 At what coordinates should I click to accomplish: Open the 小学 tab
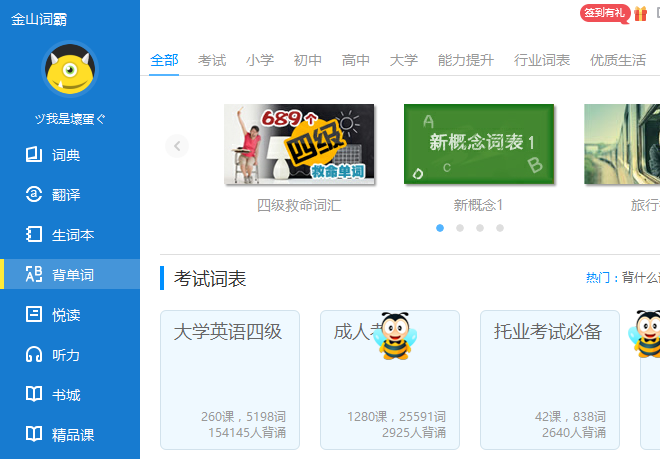click(260, 60)
